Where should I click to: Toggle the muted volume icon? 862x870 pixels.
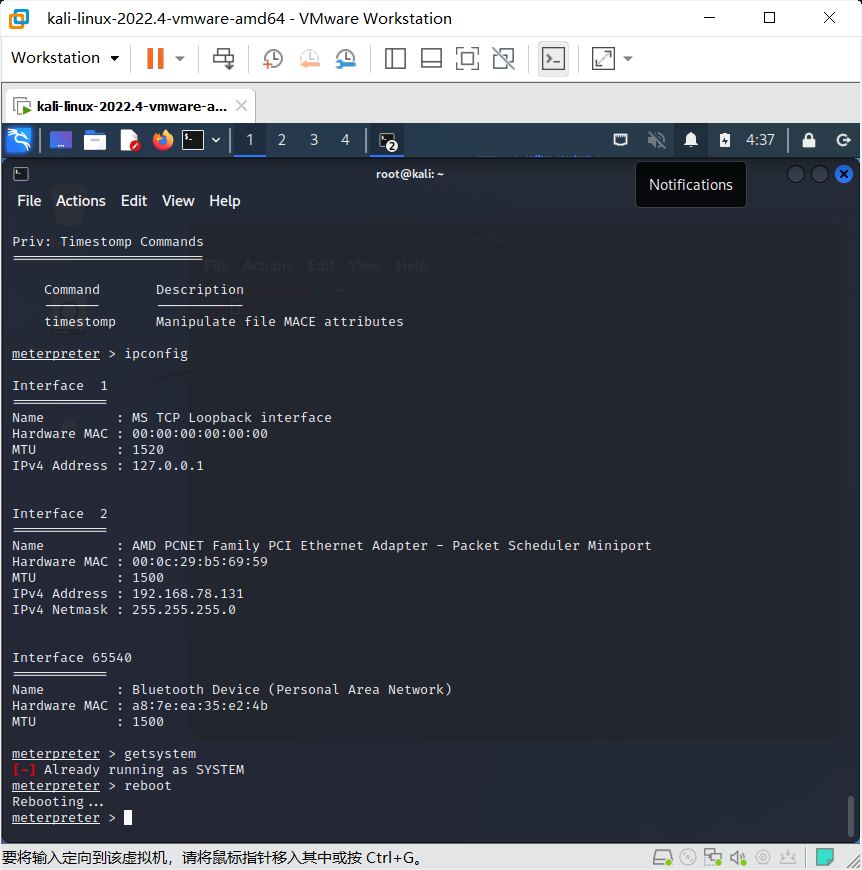click(x=656, y=140)
